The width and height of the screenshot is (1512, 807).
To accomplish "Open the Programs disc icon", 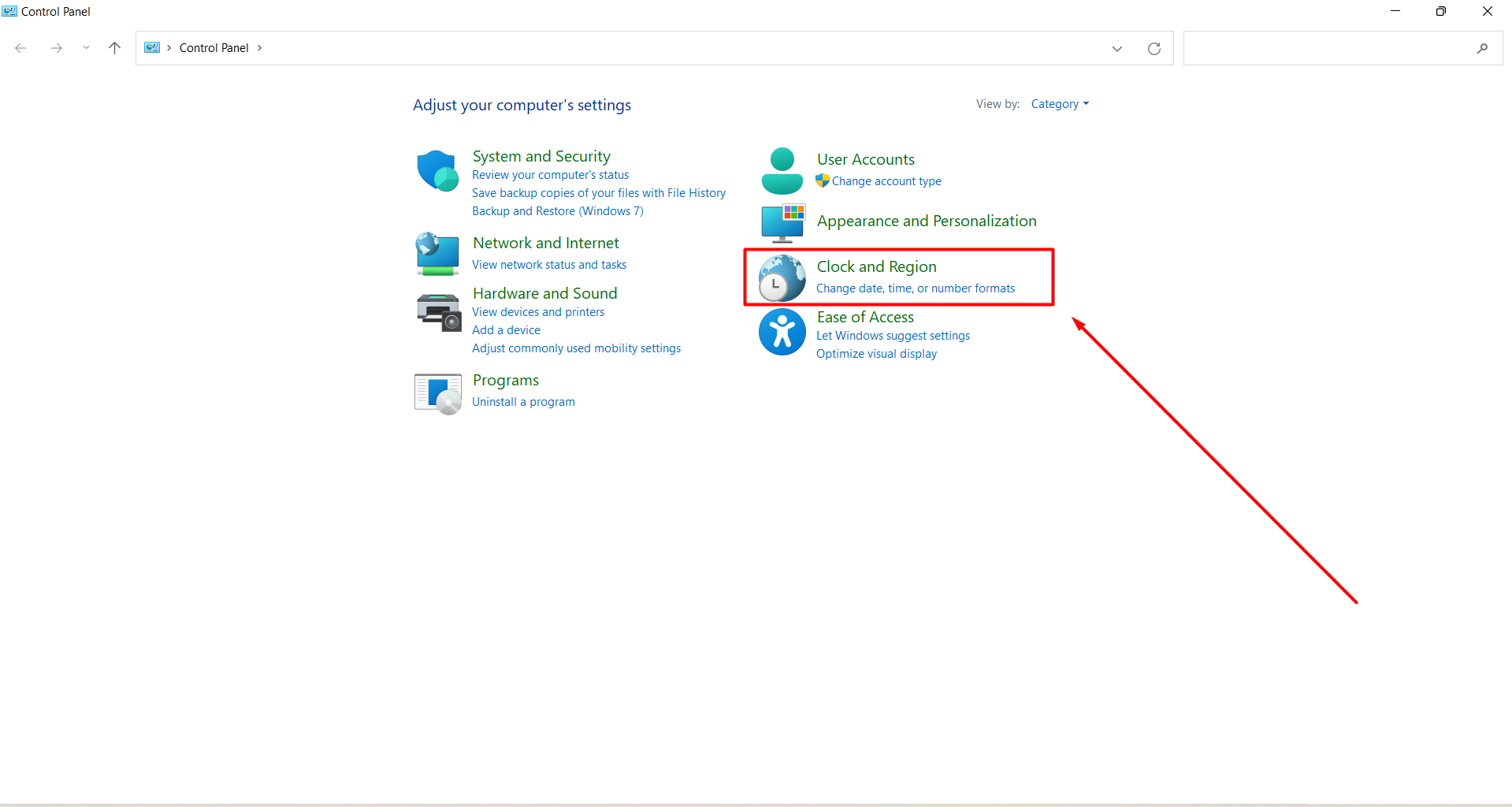I will pos(438,393).
